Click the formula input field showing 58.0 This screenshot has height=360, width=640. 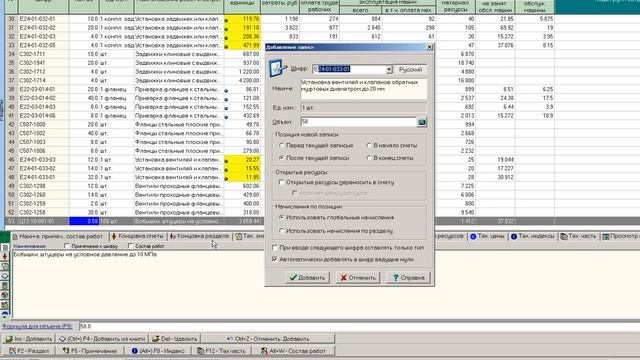(x=359, y=327)
